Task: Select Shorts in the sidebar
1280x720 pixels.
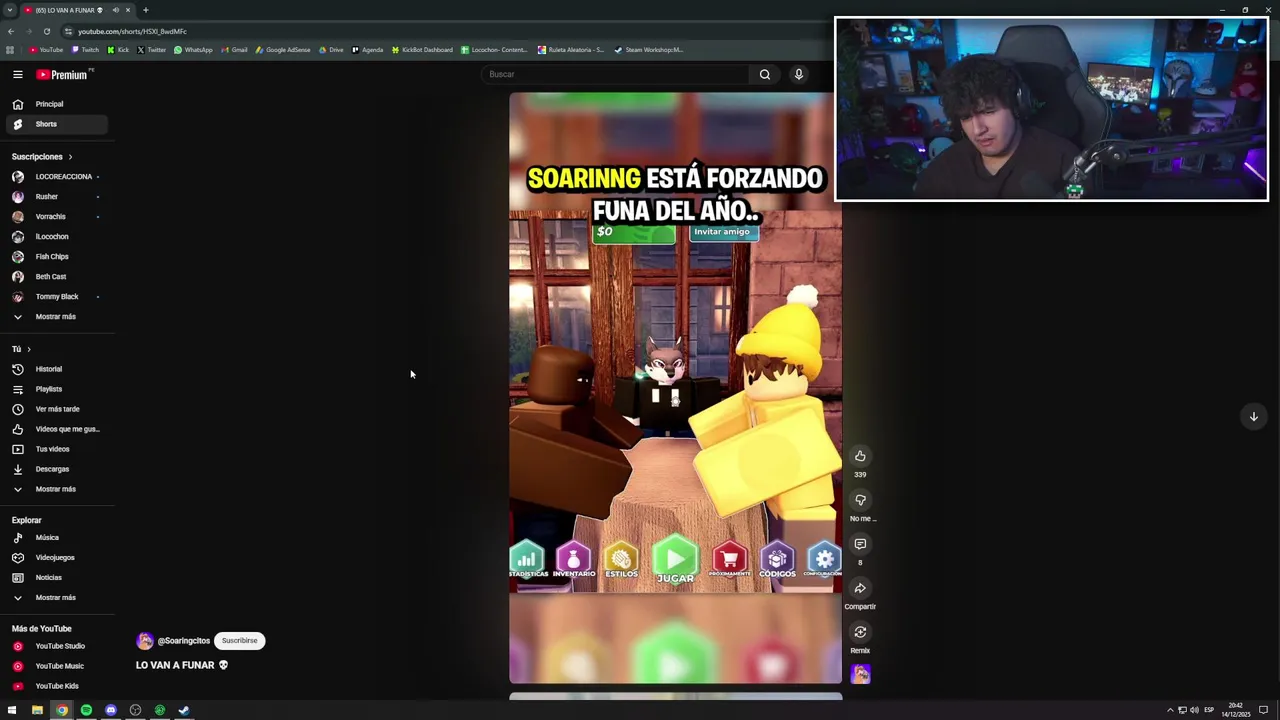Action: coord(56,124)
